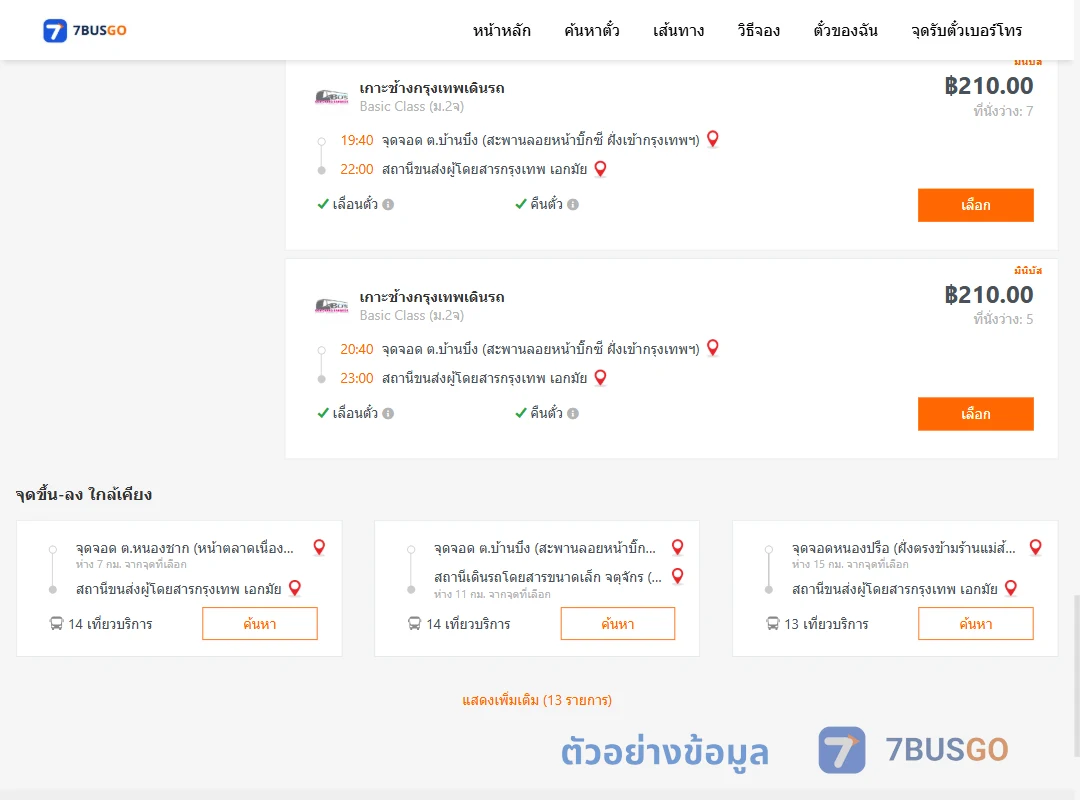Click map pin for จุดจอด ต.หนองชาก stop
The image size is (1080, 800).
click(x=319, y=547)
